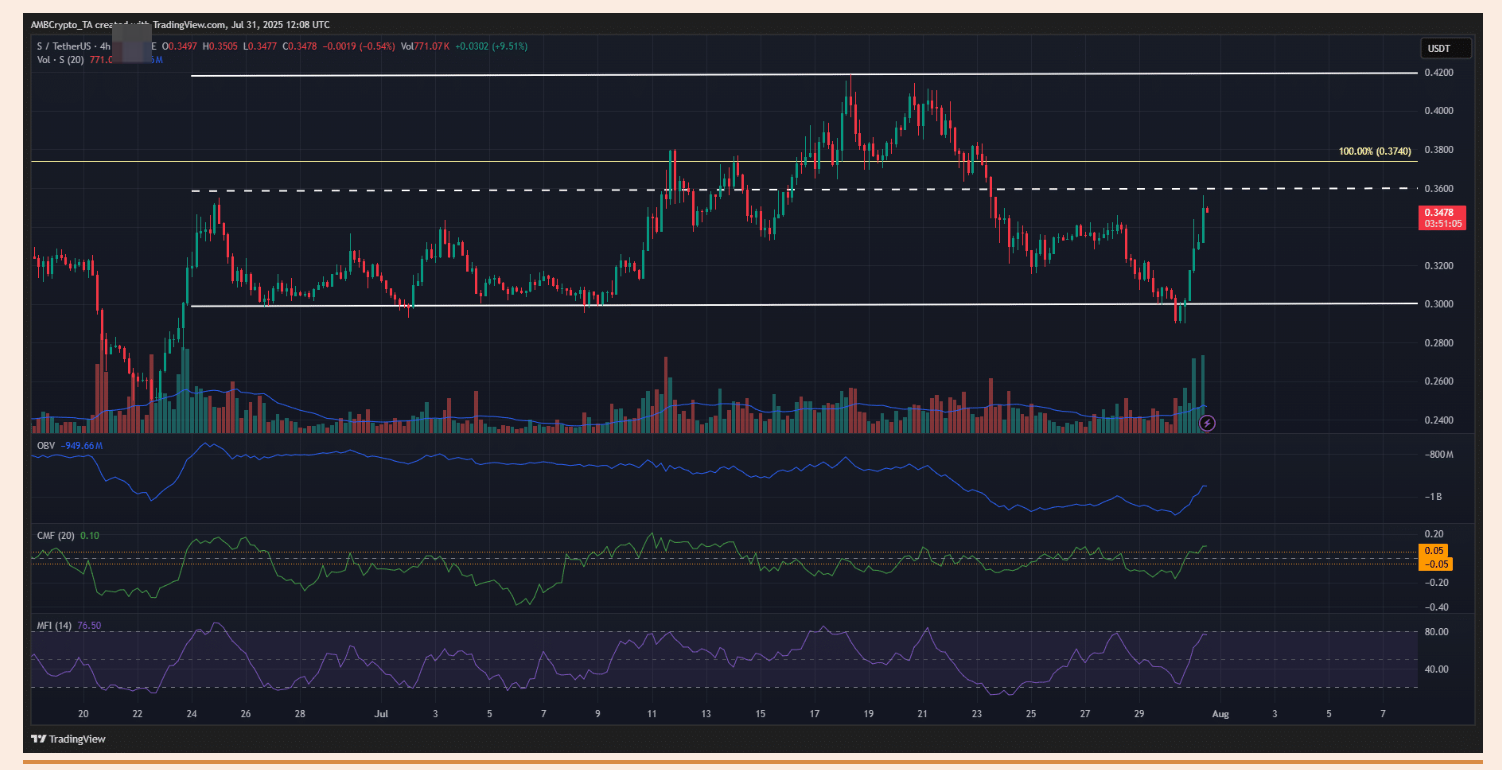Click the 17 date label on time axis
Image resolution: width=1502 pixels, height=770 pixels.
[x=814, y=715]
